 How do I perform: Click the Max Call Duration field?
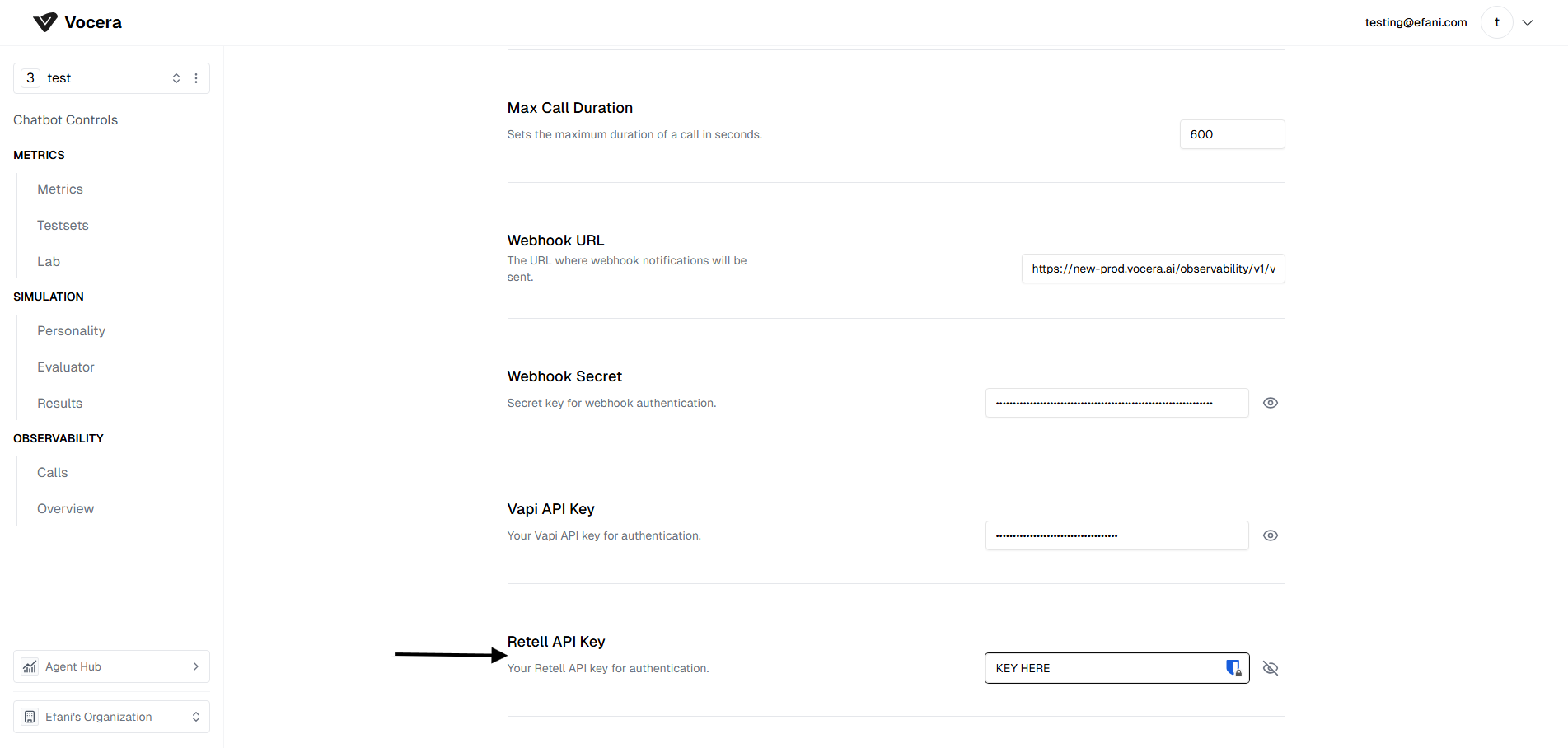1232,134
